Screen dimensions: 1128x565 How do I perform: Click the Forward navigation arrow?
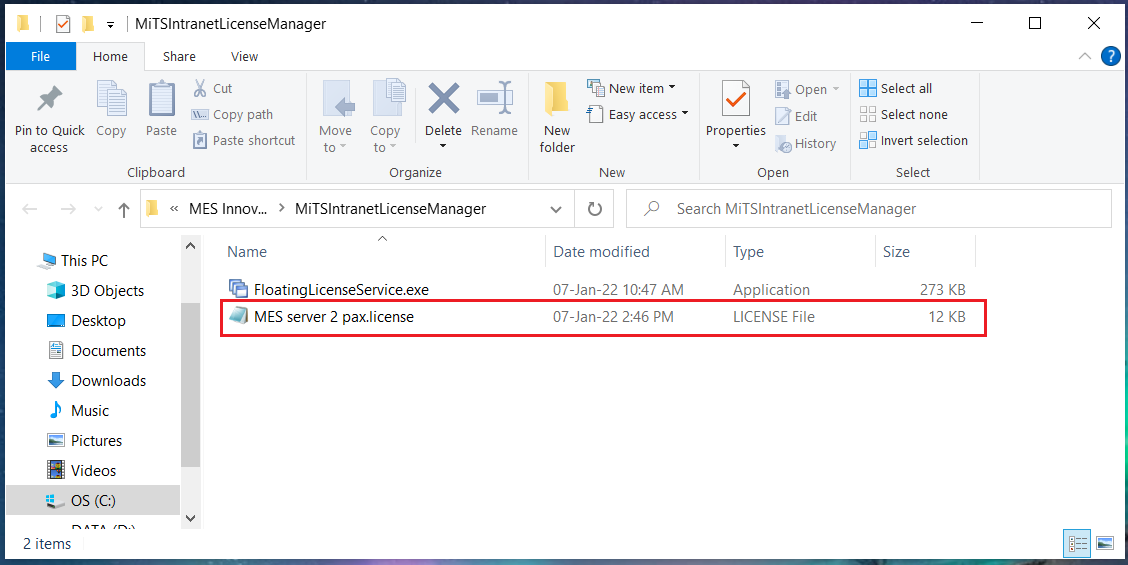click(x=68, y=209)
